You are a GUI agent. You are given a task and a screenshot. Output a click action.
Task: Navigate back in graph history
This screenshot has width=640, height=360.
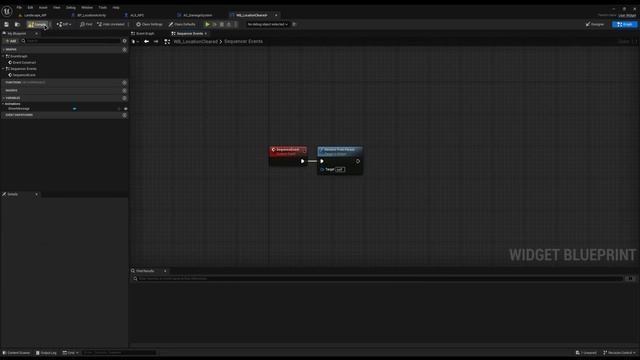pos(146,42)
